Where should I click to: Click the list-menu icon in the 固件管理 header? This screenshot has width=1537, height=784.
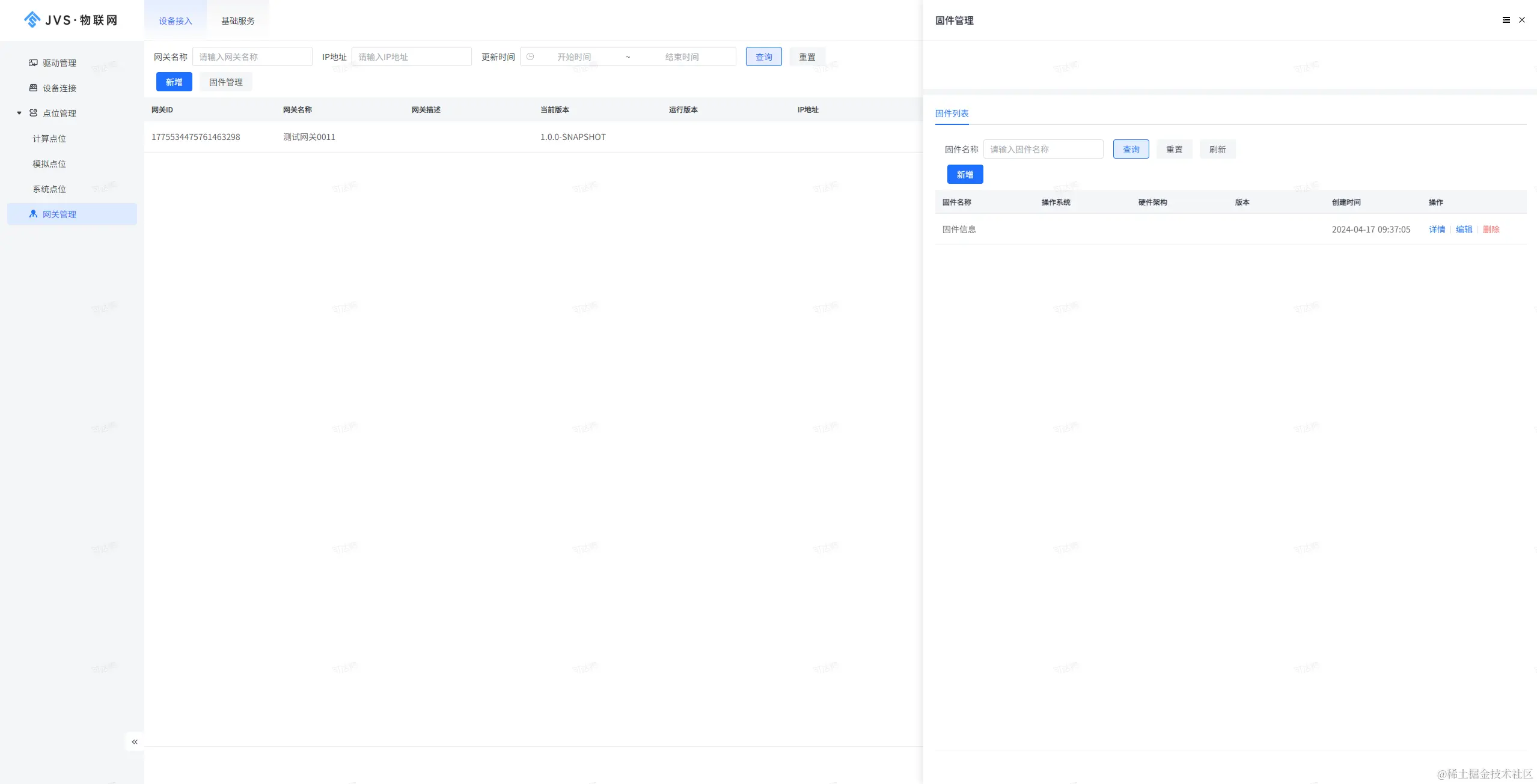(x=1506, y=20)
